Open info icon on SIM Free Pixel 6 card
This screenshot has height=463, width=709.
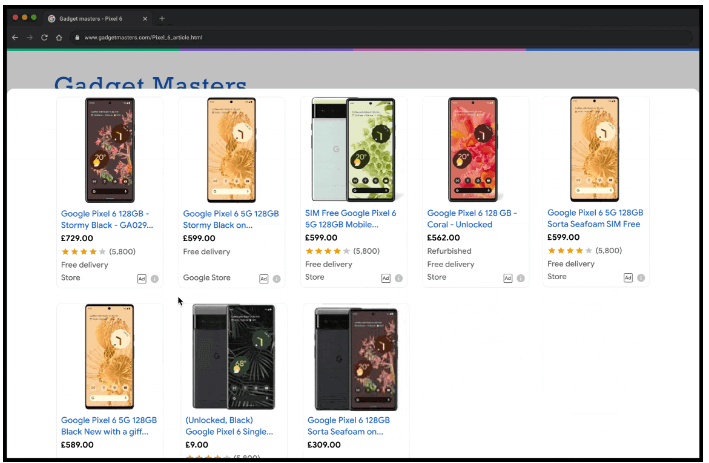399,278
